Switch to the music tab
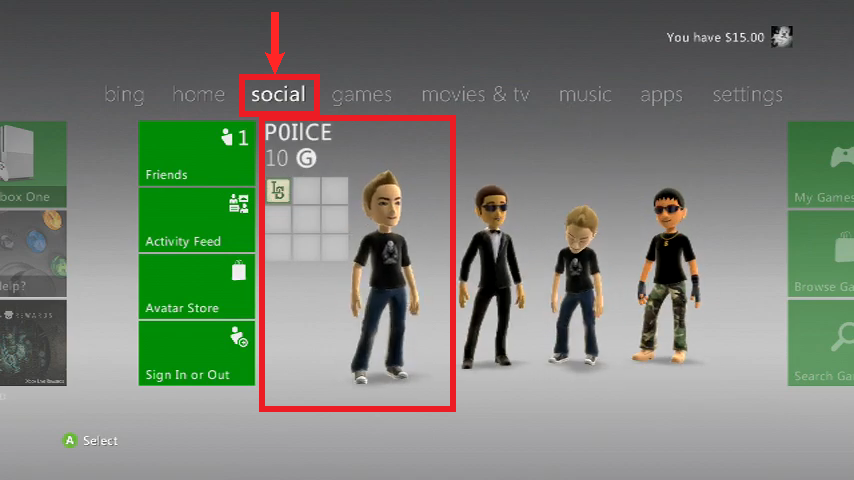The height and width of the screenshot is (480, 854). [x=585, y=94]
